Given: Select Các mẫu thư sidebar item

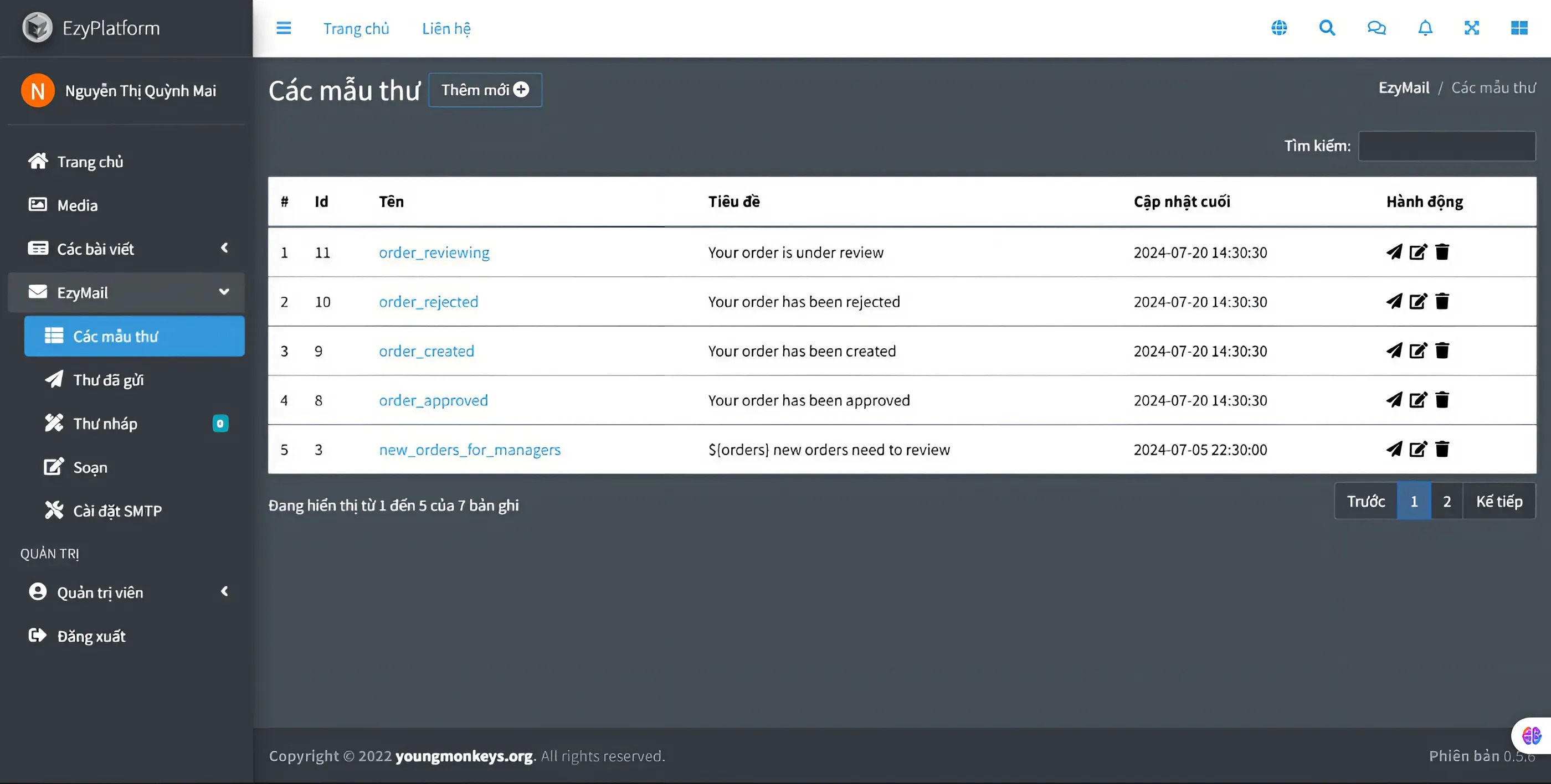Looking at the screenshot, I should (134, 336).
